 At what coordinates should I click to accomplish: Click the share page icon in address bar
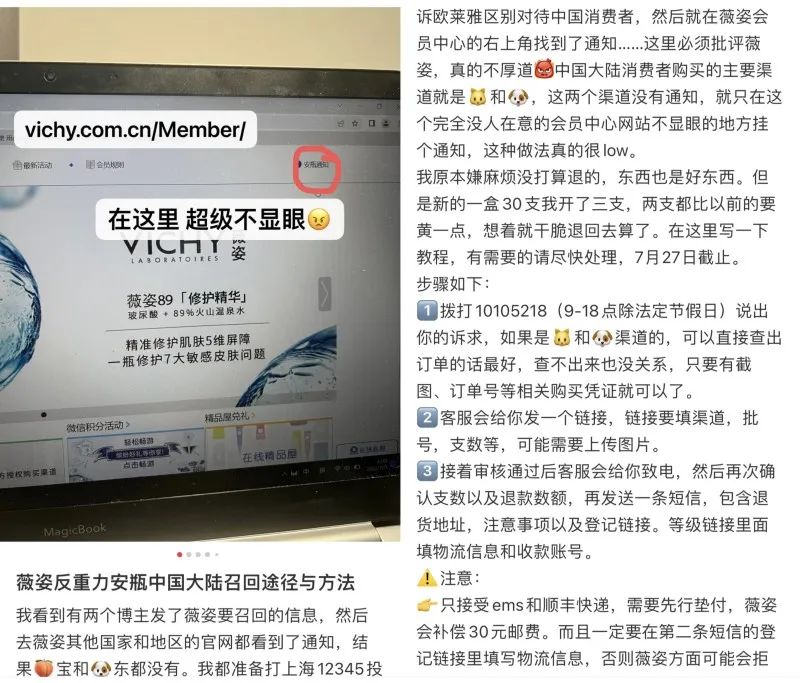click(x=340, y=123)
